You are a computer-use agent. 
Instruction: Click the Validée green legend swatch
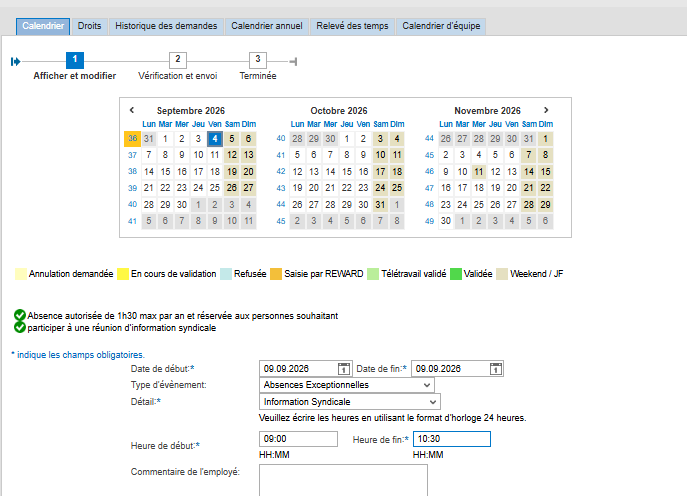[456, 274]
